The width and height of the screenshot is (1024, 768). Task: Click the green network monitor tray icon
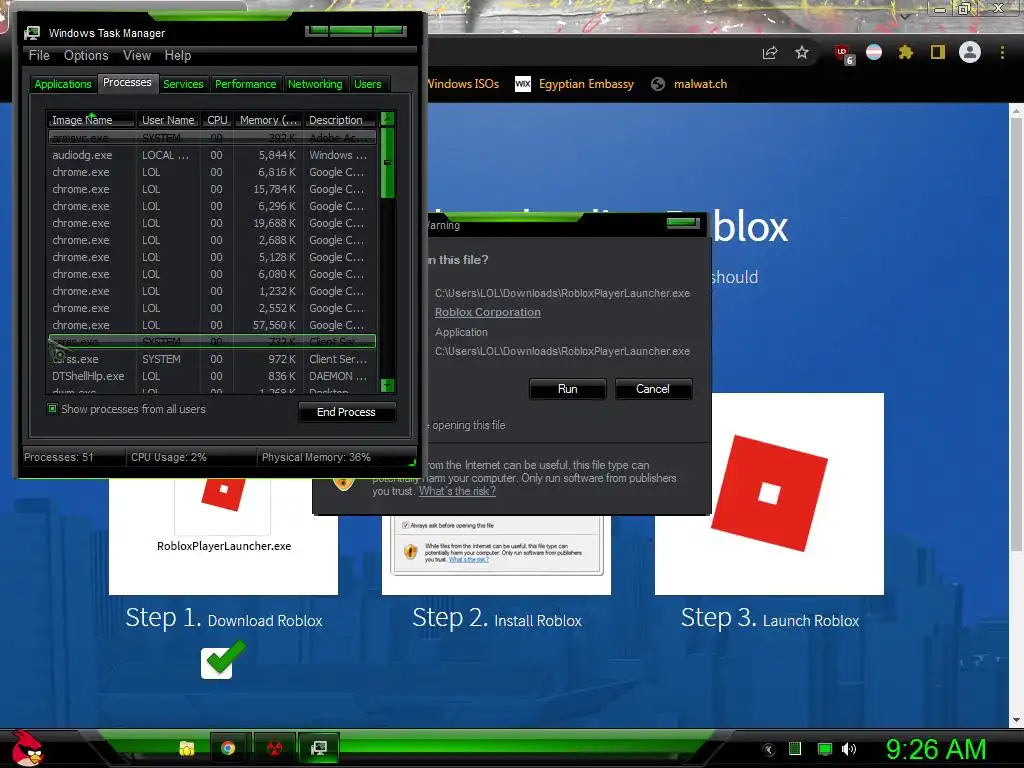coord(825,749)
